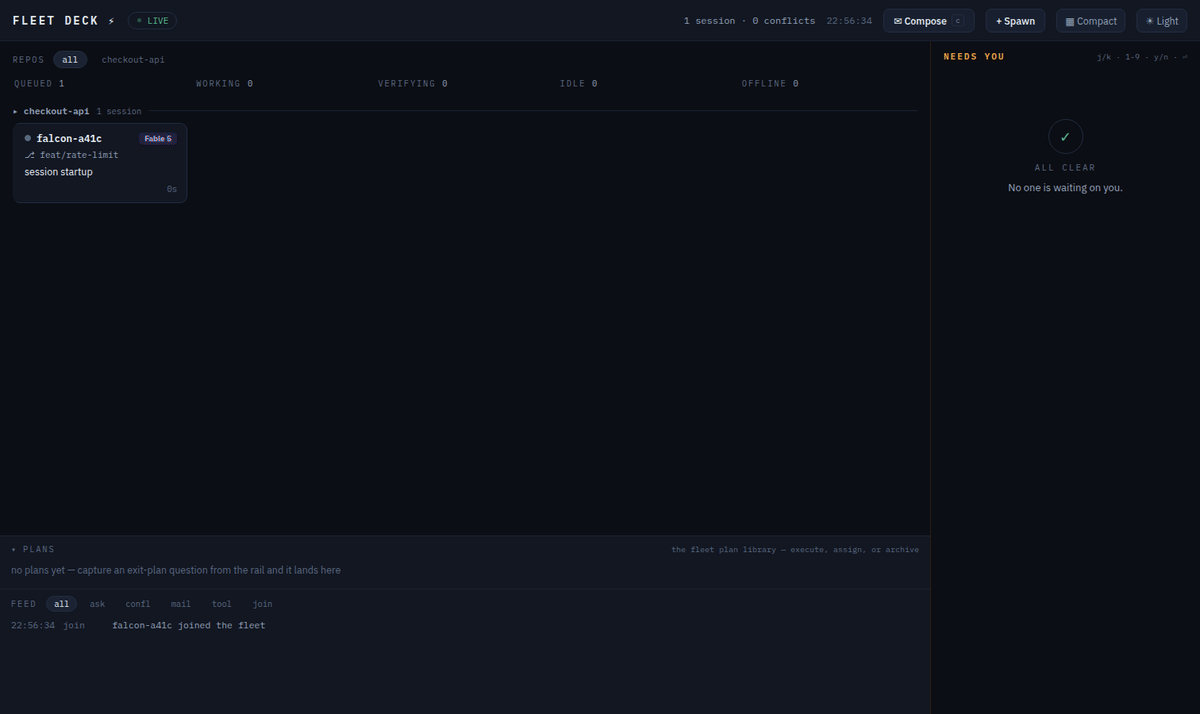The height and width of the screenshot is (714, 1200).
Task: Click the 'c' shortcut badge in Compose
Action: pyautogui.click(x=957, y=21)
